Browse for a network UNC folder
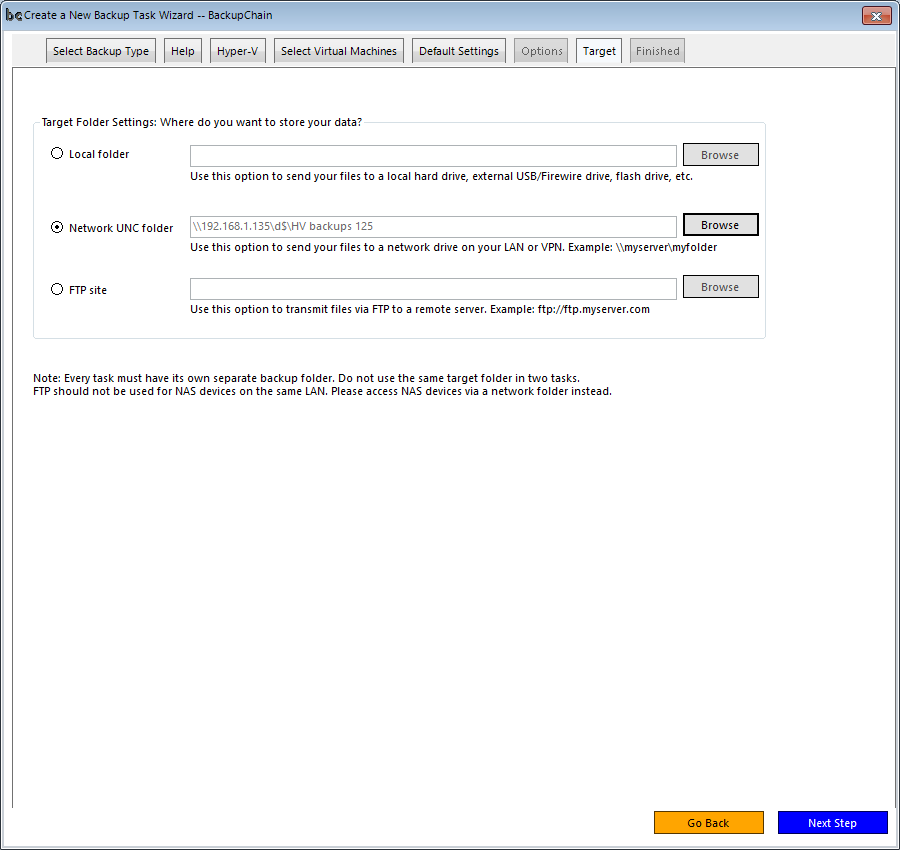Image resolution: width=900 pixels, height=850 pixels. (x=720, y=225)
